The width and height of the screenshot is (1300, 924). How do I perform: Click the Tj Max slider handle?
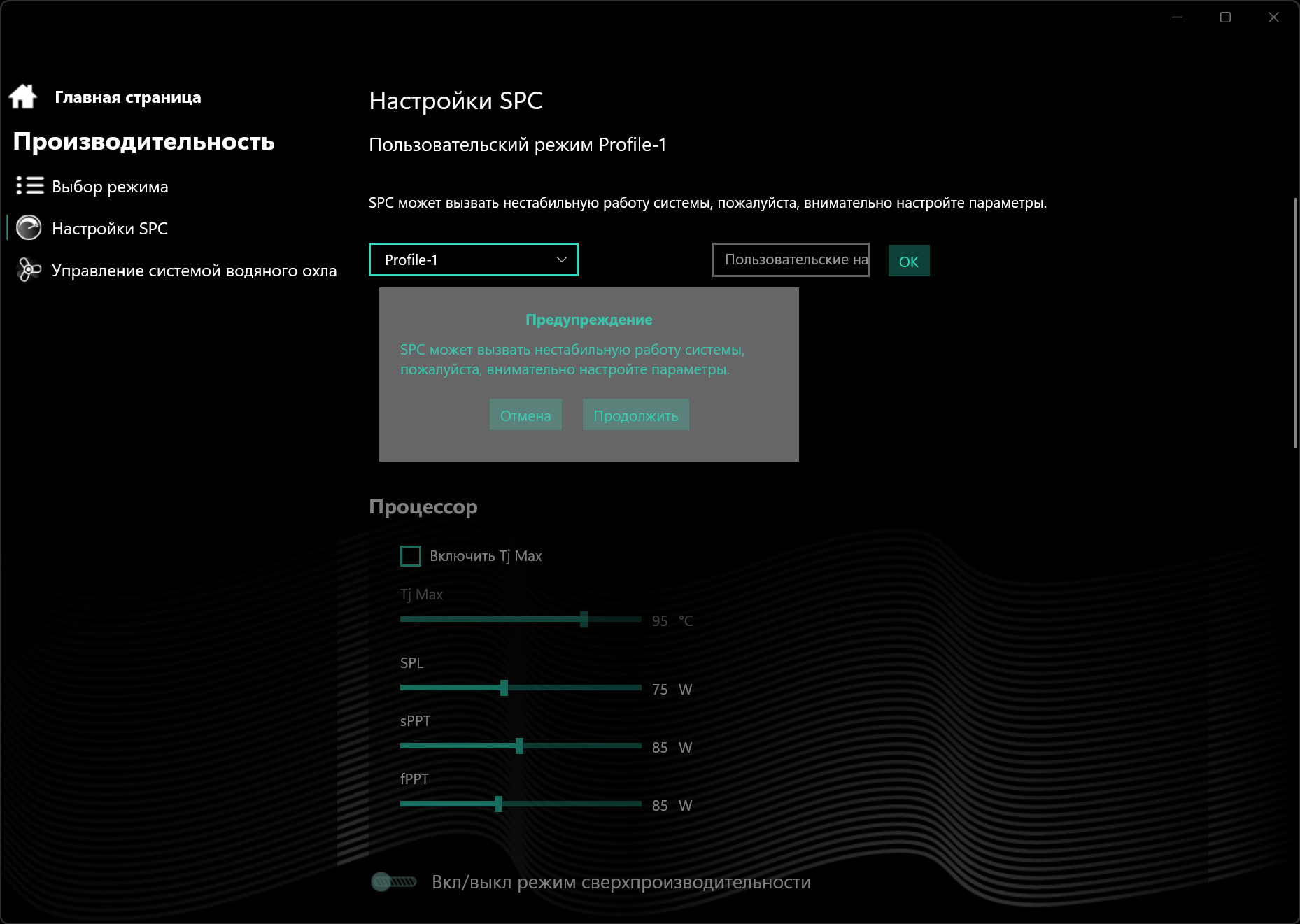coord(584,619)
